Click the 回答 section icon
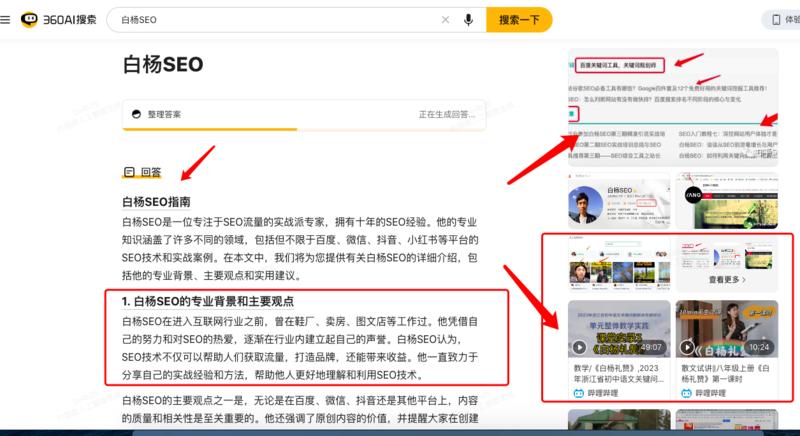Image resolution: width=800 pixels, height=436 pixels. click(129, 172)
